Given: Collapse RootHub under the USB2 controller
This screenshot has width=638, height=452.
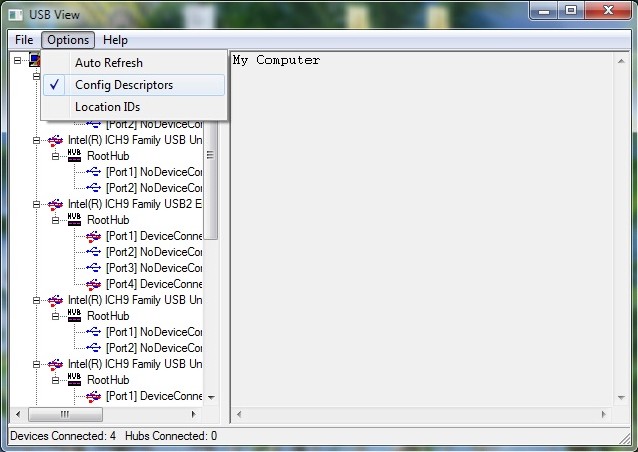Looking at the screenshot, I should click(56, 220).
